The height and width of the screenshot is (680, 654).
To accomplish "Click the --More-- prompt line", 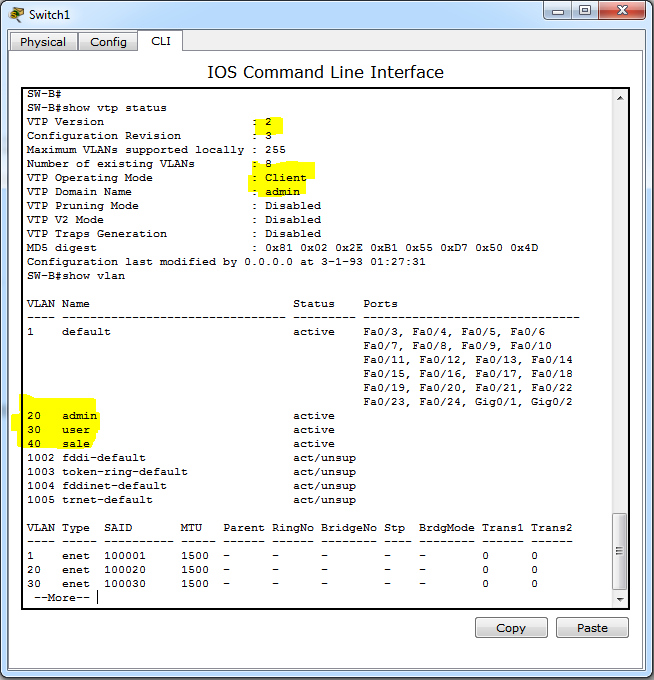I will (x=62, y=598).
